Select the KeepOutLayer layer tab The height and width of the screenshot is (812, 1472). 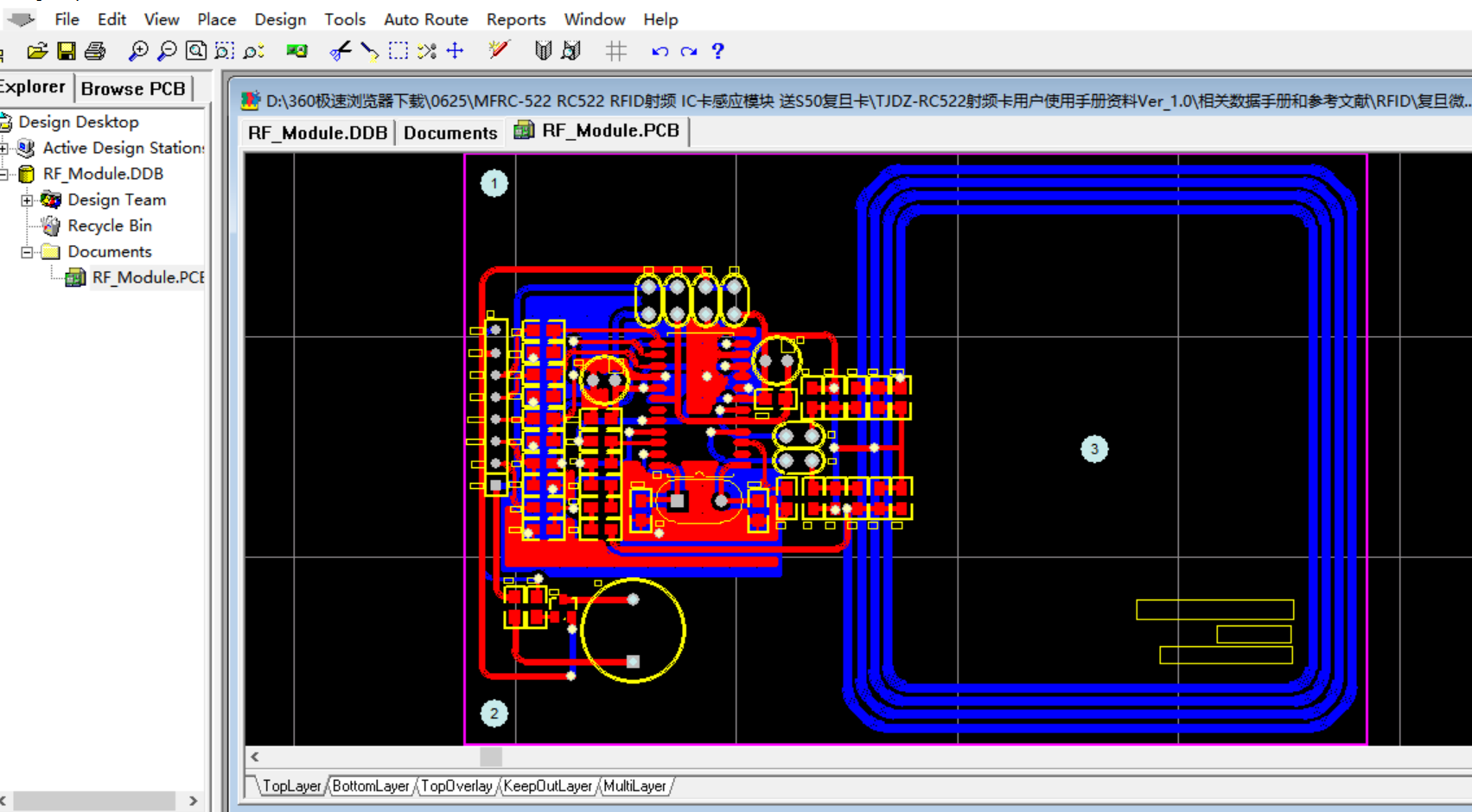pos(548,786)
